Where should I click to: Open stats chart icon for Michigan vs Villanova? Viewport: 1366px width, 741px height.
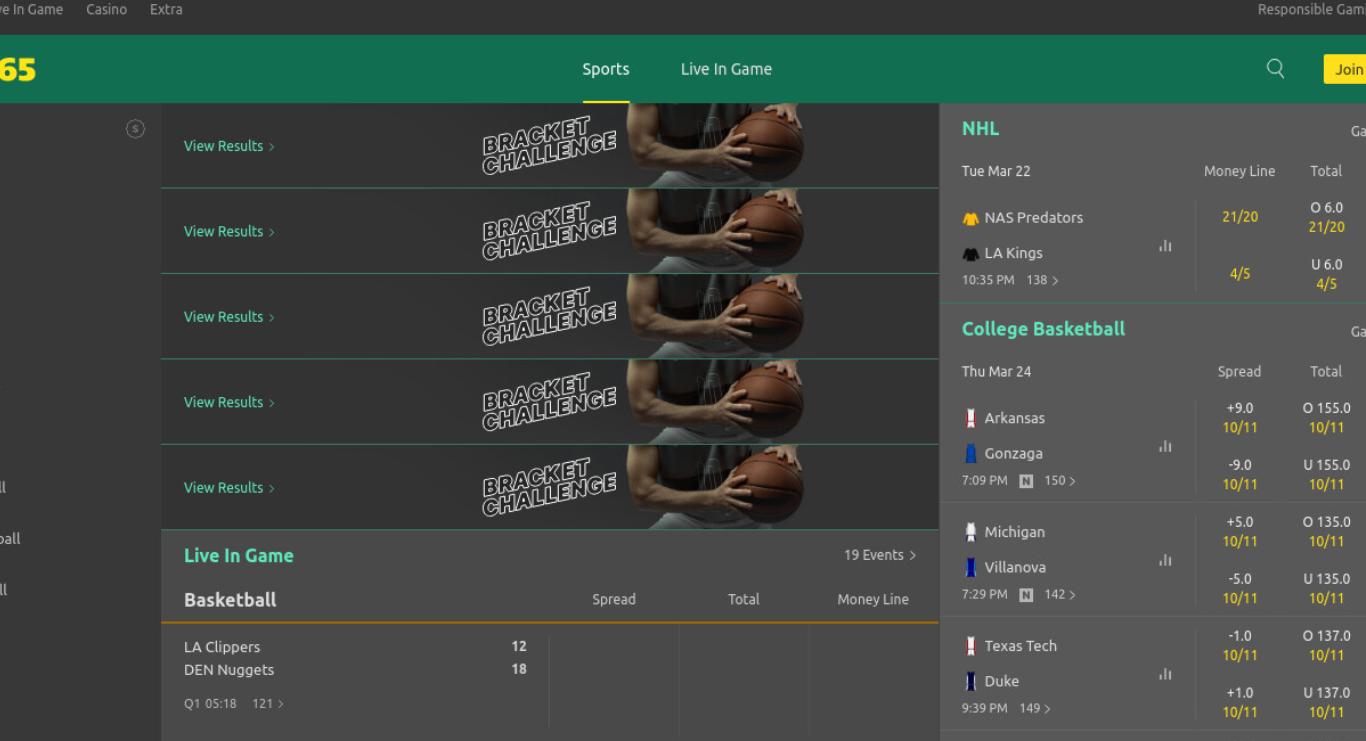point(1165,561)
